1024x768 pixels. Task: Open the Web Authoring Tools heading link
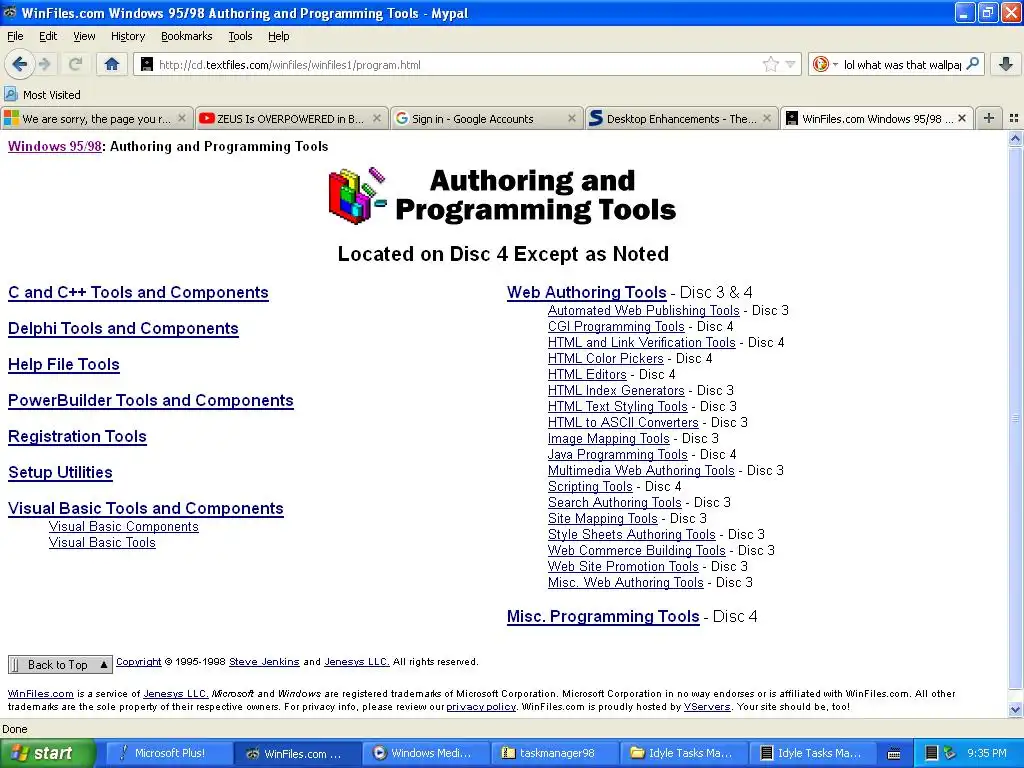tap(586, 293)
